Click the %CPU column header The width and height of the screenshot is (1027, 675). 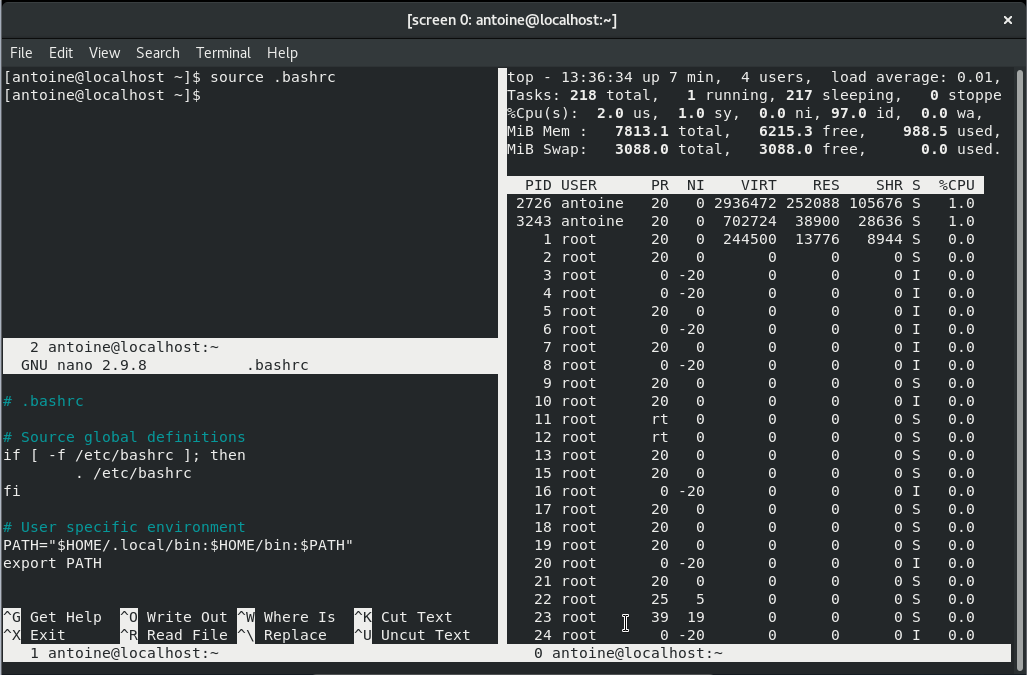[956, 185]
